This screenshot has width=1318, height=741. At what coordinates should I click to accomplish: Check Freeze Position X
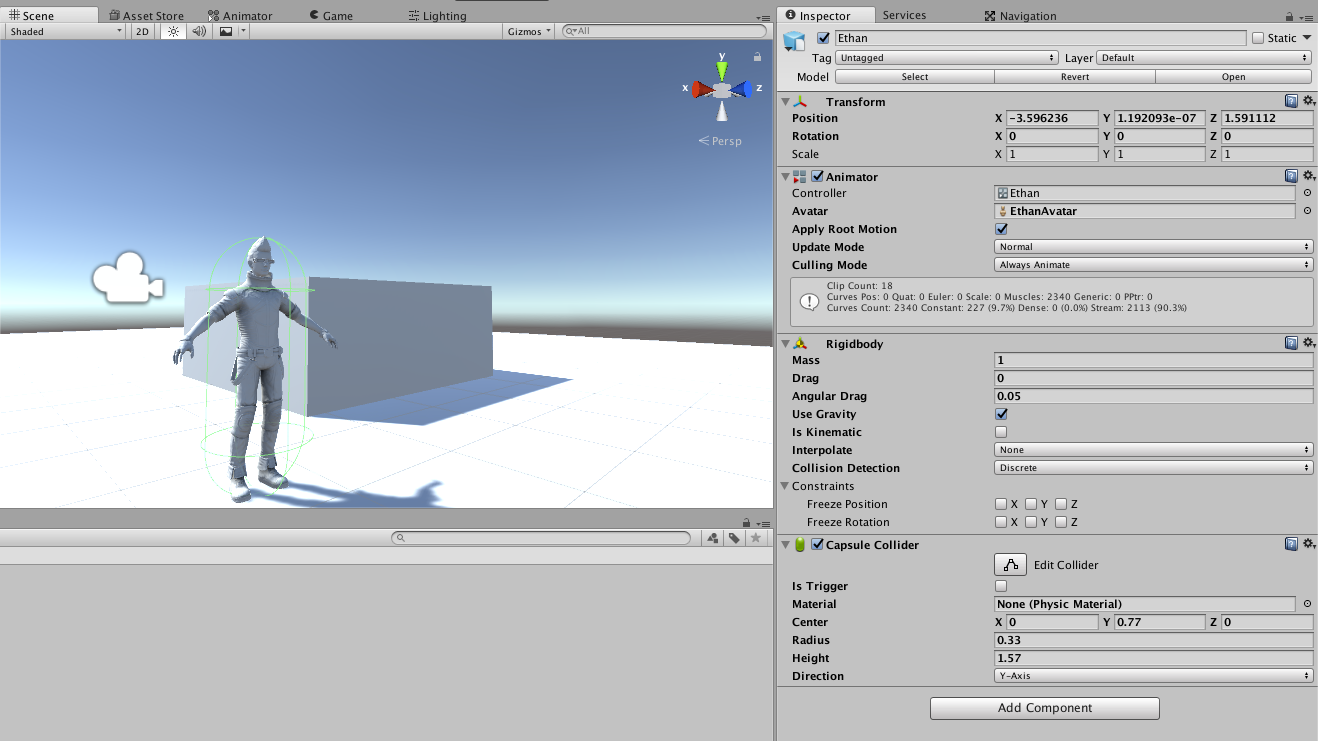(1001, 504)
